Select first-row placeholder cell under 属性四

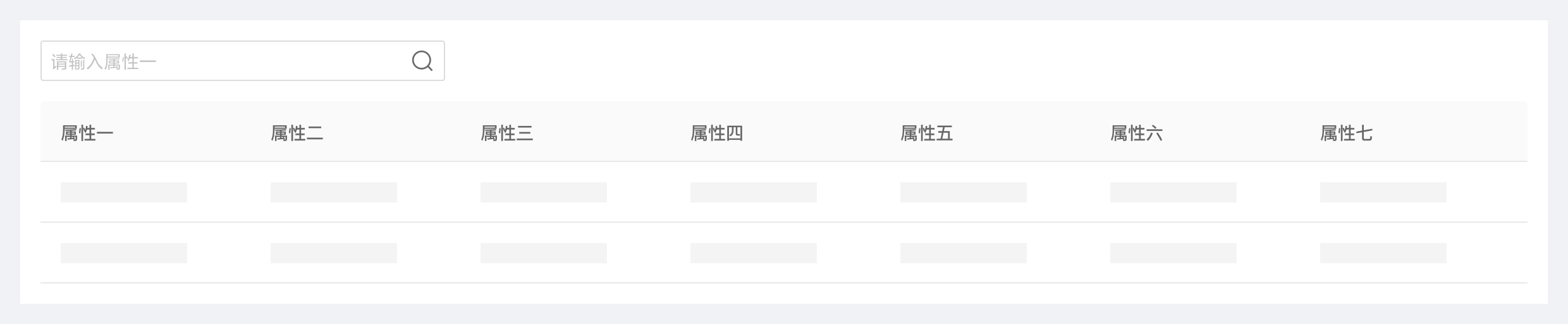(754, 192)
